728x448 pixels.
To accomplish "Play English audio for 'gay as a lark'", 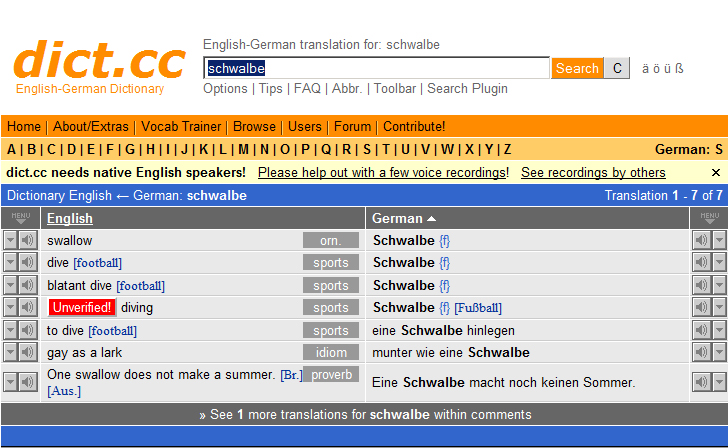I will 28,352.
